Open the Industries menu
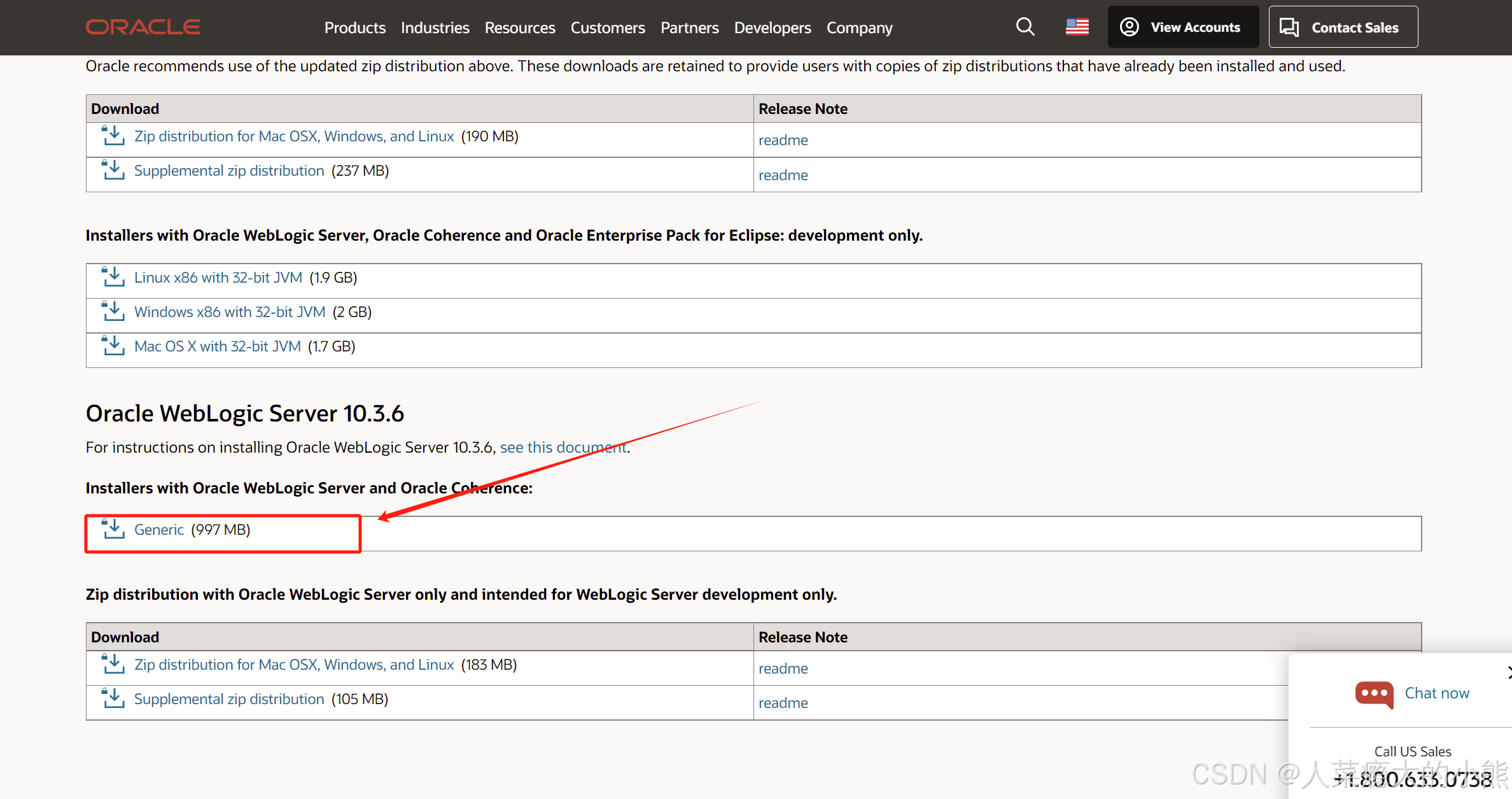 tap(435, 27)
